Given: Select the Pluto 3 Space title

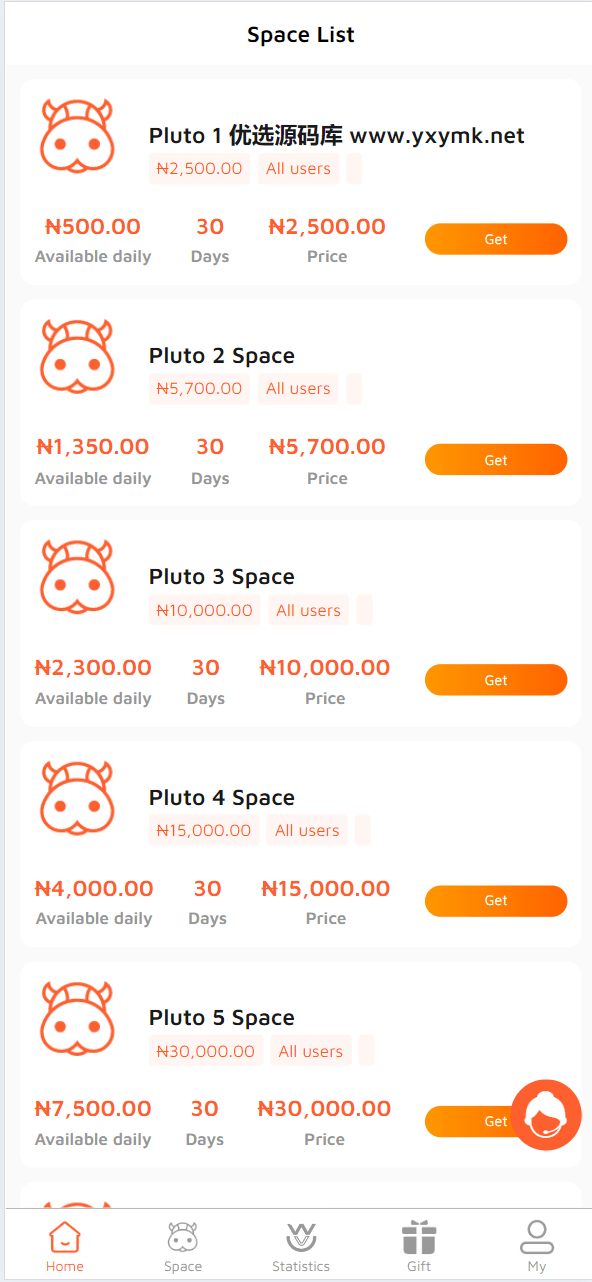Looking at the screenshot, I should [x=222, y=577].
